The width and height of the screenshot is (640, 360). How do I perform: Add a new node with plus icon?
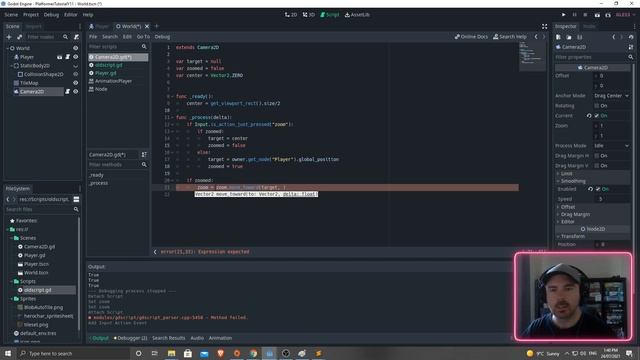[x=9, y=37]
